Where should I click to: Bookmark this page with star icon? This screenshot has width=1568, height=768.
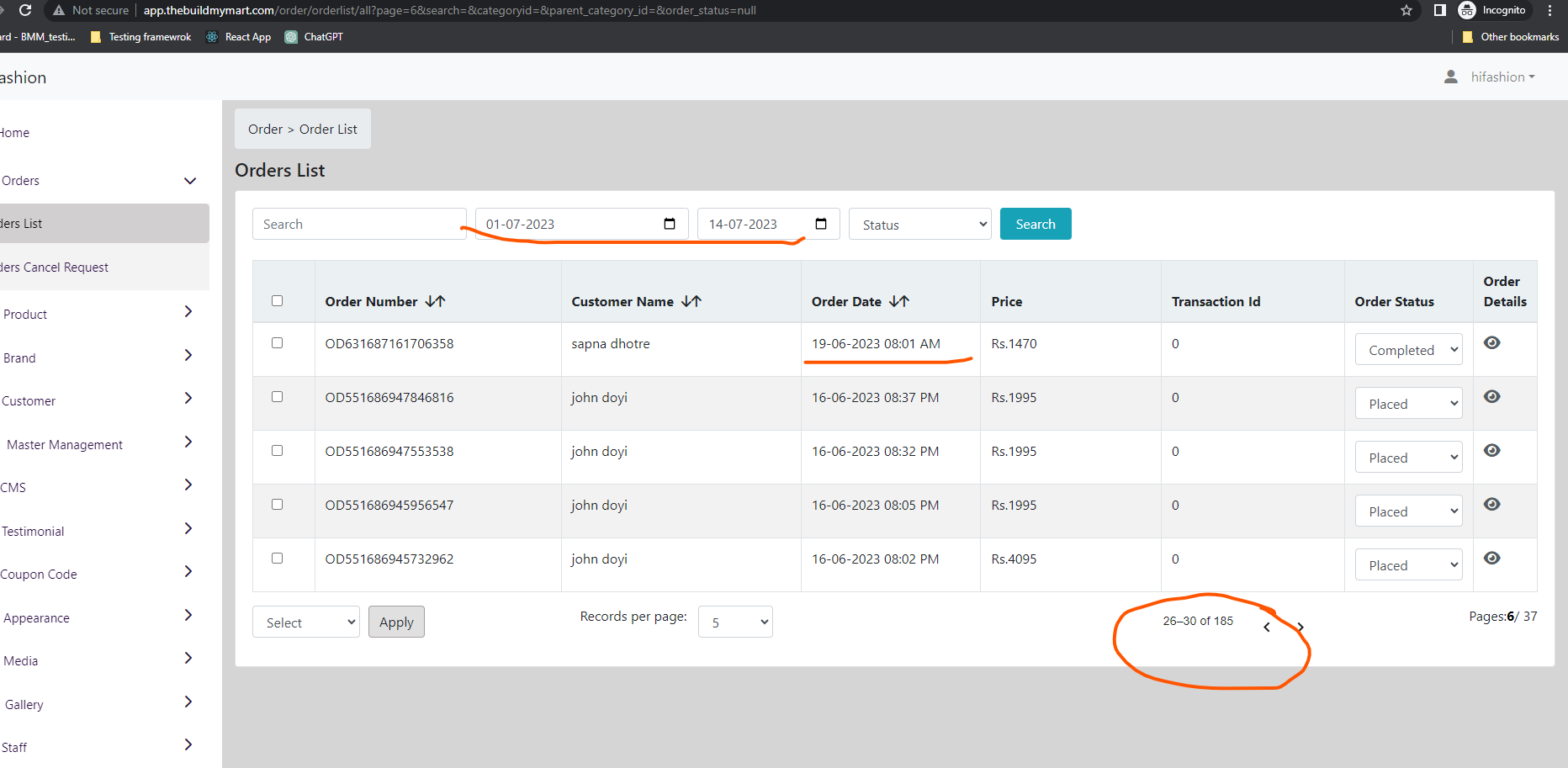[x=1406, y=10]
